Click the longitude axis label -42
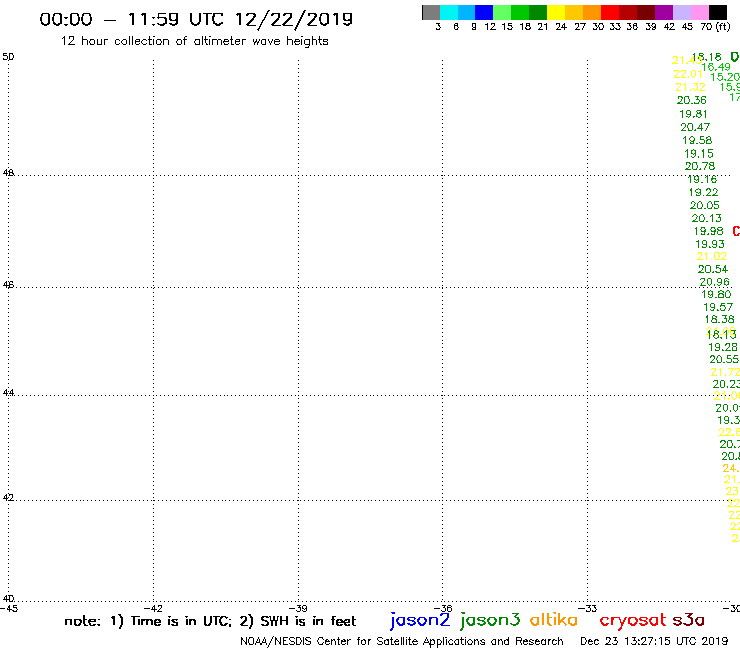Image resolution: width=740 pixels, height=650 pixels. pos(154,608)
